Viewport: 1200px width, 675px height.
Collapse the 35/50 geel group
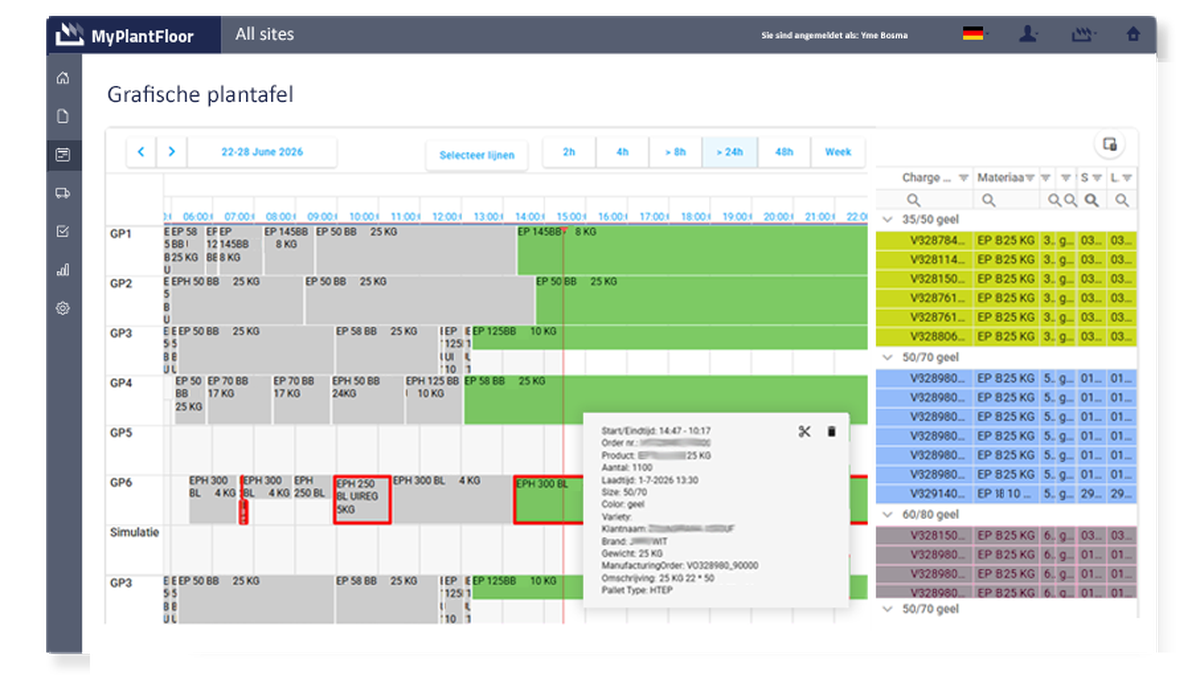pos(888,220)
